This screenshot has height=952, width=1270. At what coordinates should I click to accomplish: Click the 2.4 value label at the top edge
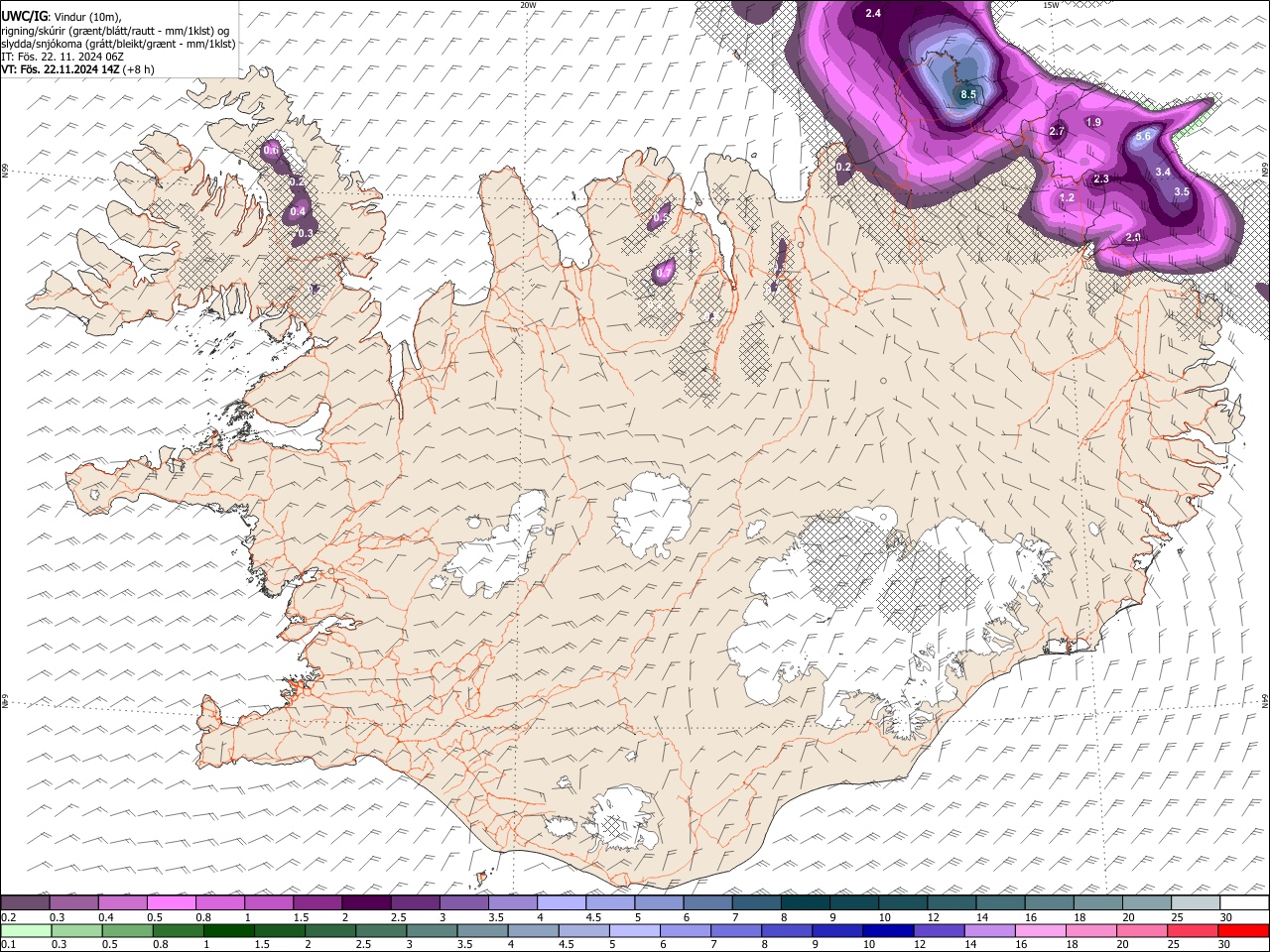tap(873, 13)
